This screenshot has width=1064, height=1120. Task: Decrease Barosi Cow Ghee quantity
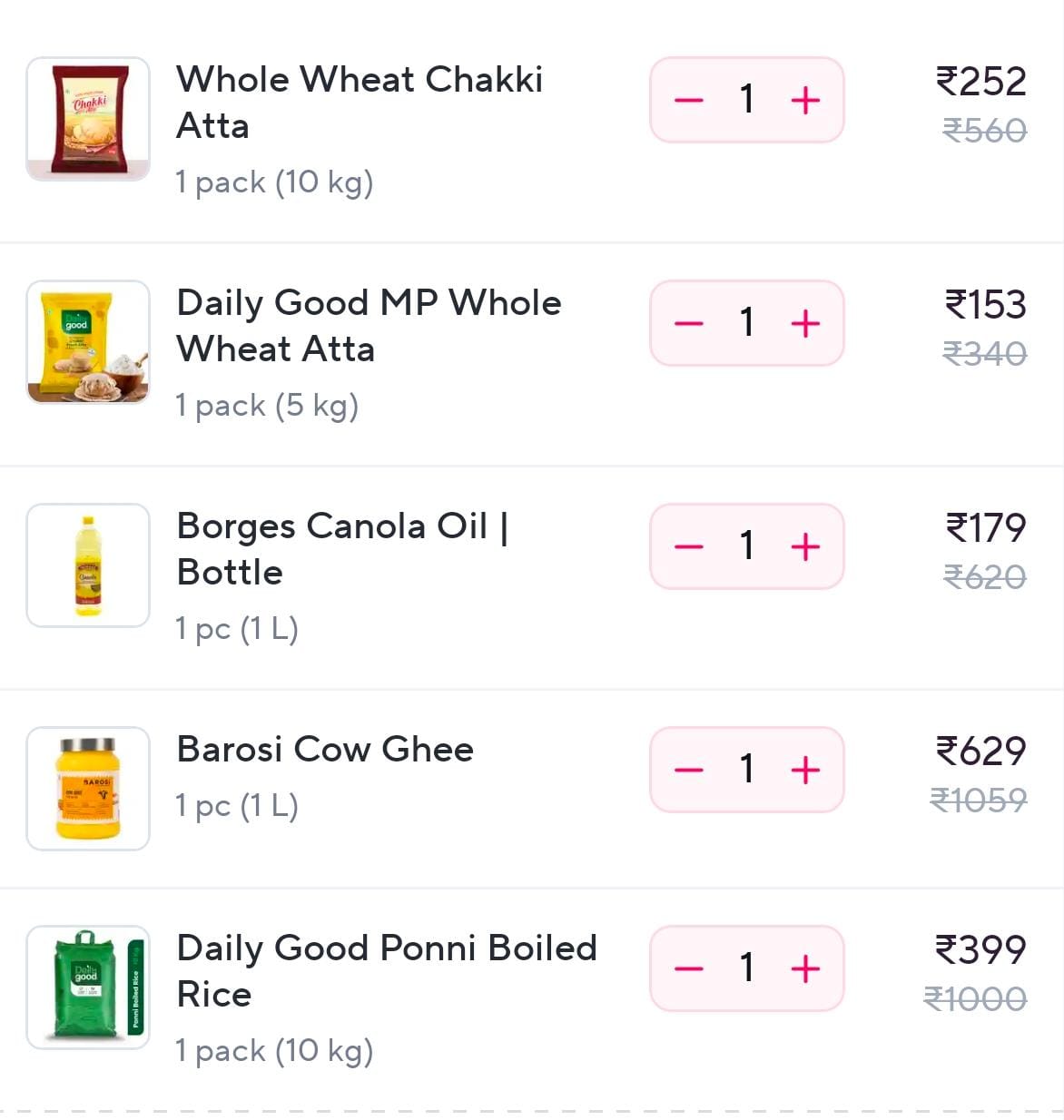(x=689, y=770)
